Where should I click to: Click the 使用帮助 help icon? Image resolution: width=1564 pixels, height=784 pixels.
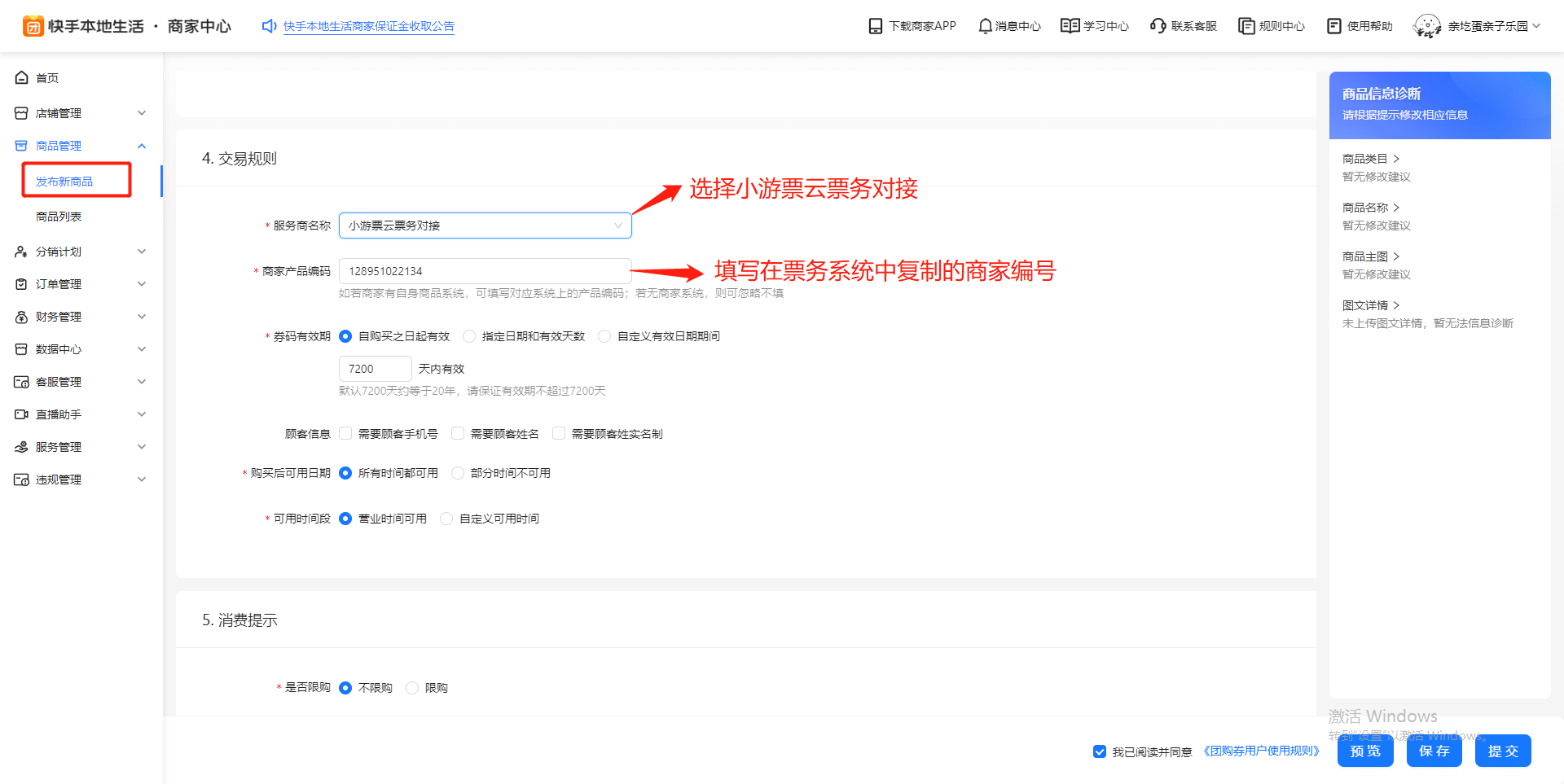pos(1333,26)
